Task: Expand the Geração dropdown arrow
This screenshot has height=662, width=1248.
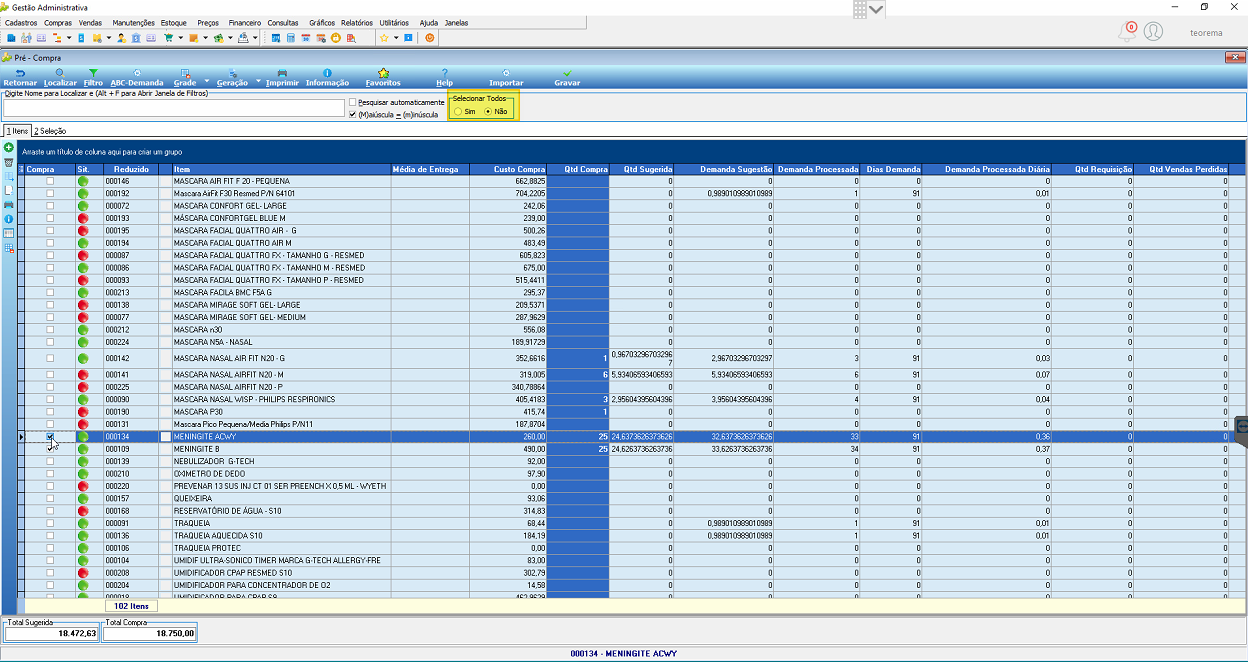Action: pyautogui.click(x=257, y=81)
